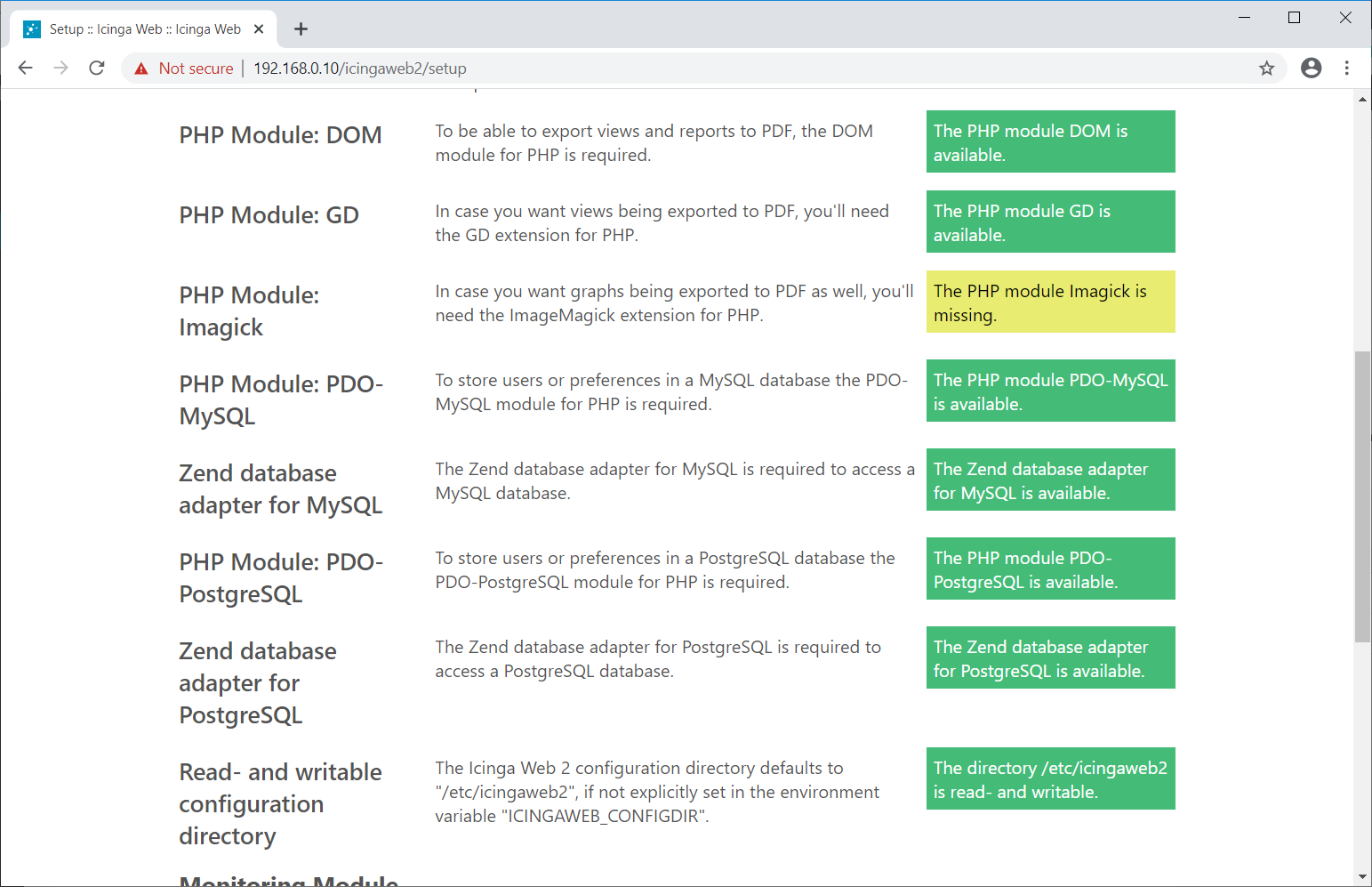Click the page scrollbar thumb
The image size is (1372, 887).
tap(1362, 496)
